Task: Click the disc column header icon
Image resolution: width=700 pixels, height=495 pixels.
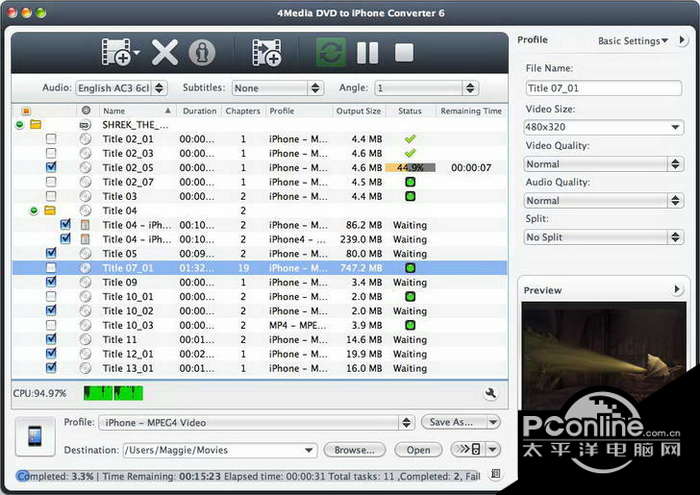Action: point(86,110)
